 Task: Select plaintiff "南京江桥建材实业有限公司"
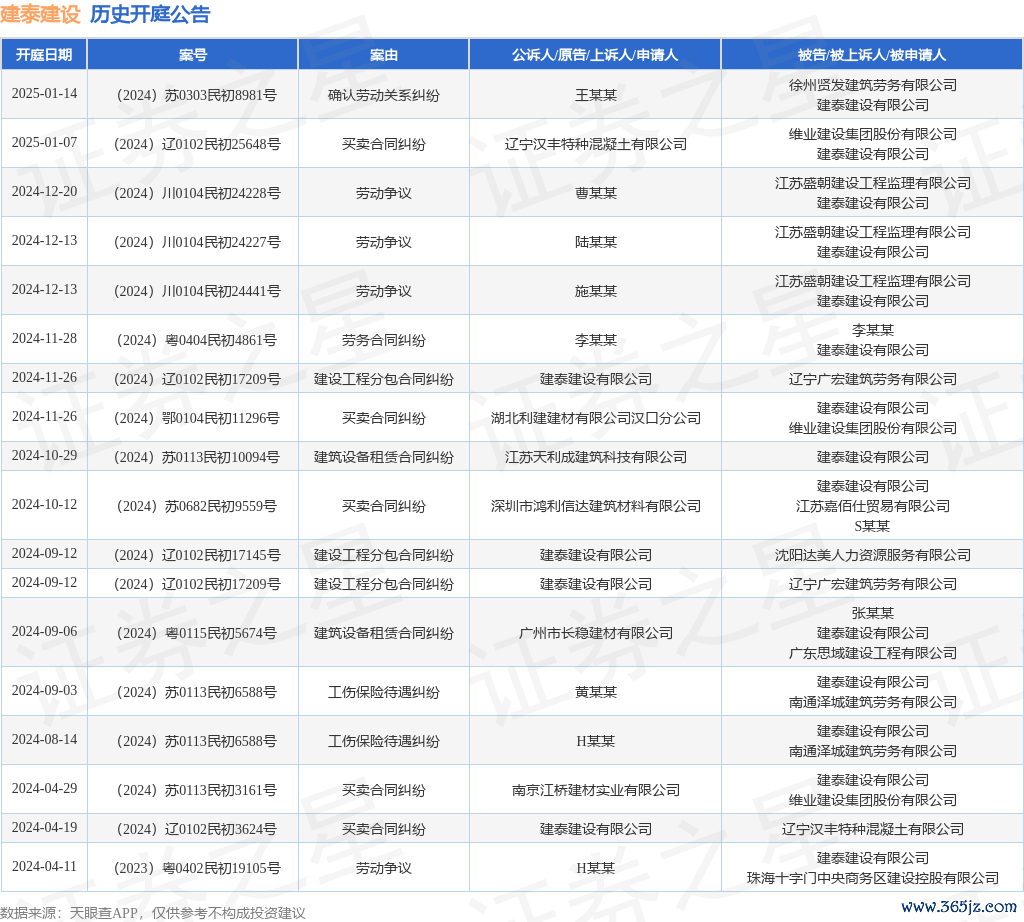coord(596,790)
